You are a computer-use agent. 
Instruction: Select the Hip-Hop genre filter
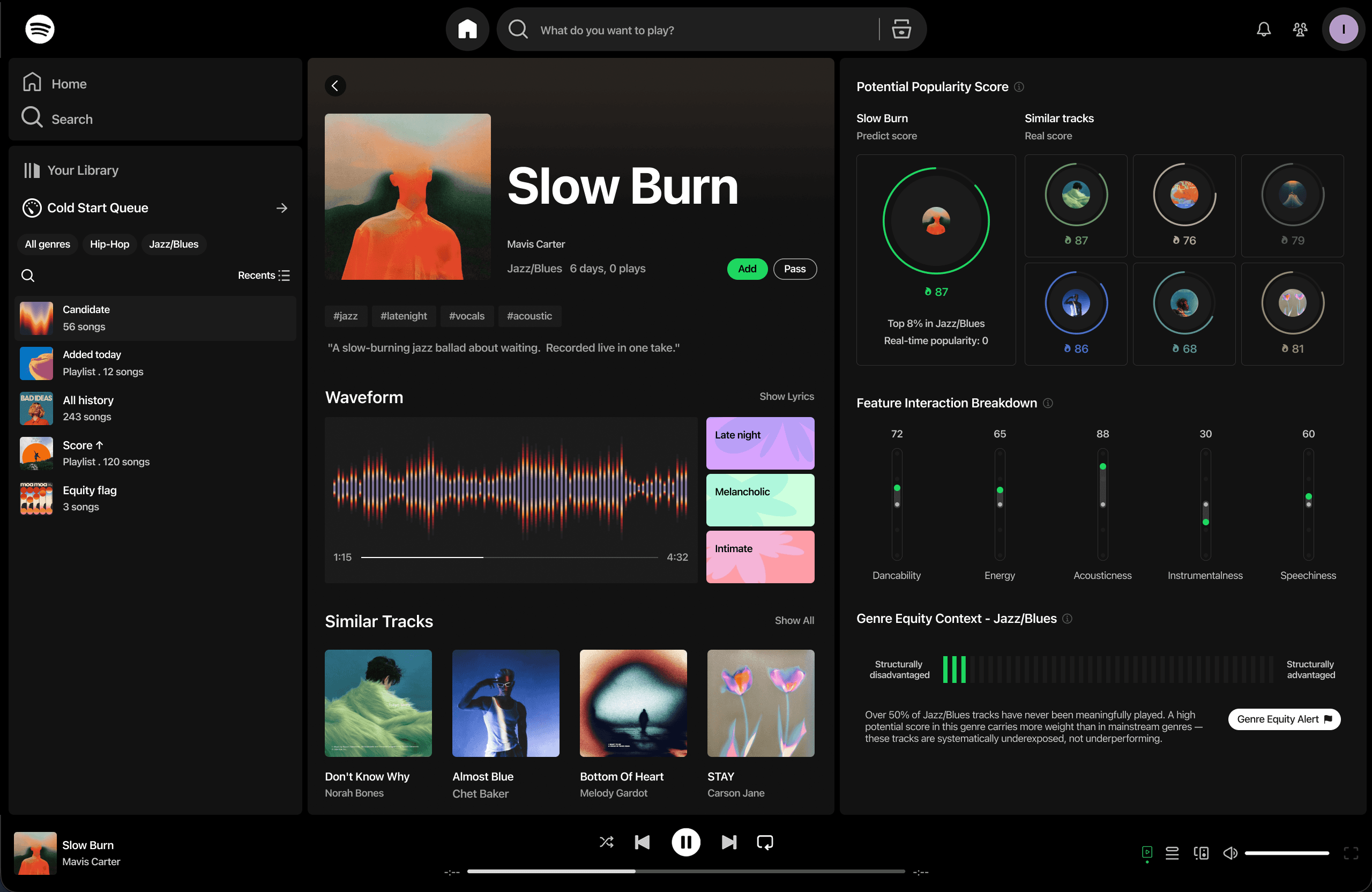[x=109, y=244]
